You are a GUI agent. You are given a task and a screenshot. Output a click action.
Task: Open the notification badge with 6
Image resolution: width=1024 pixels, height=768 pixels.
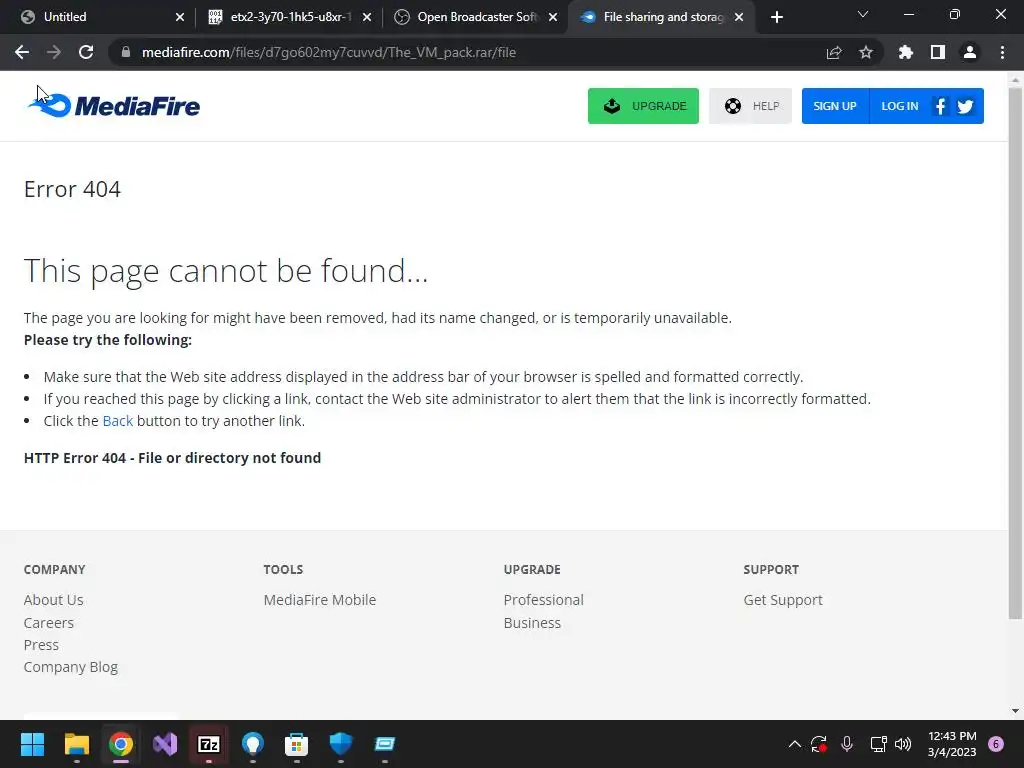(x=996, y=744)
